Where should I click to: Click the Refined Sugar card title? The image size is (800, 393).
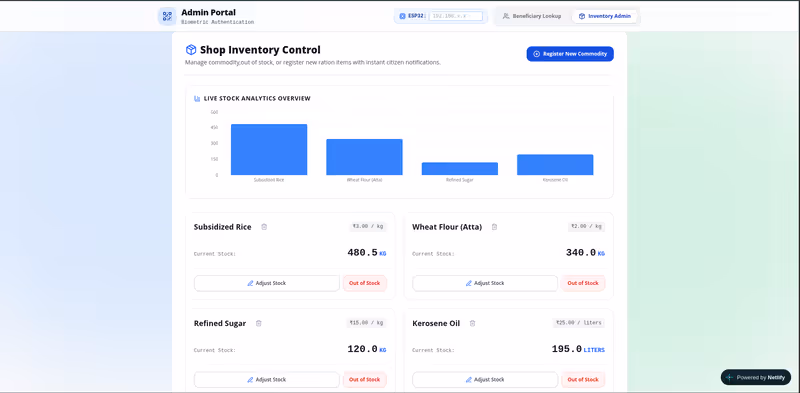pos(220,324)
